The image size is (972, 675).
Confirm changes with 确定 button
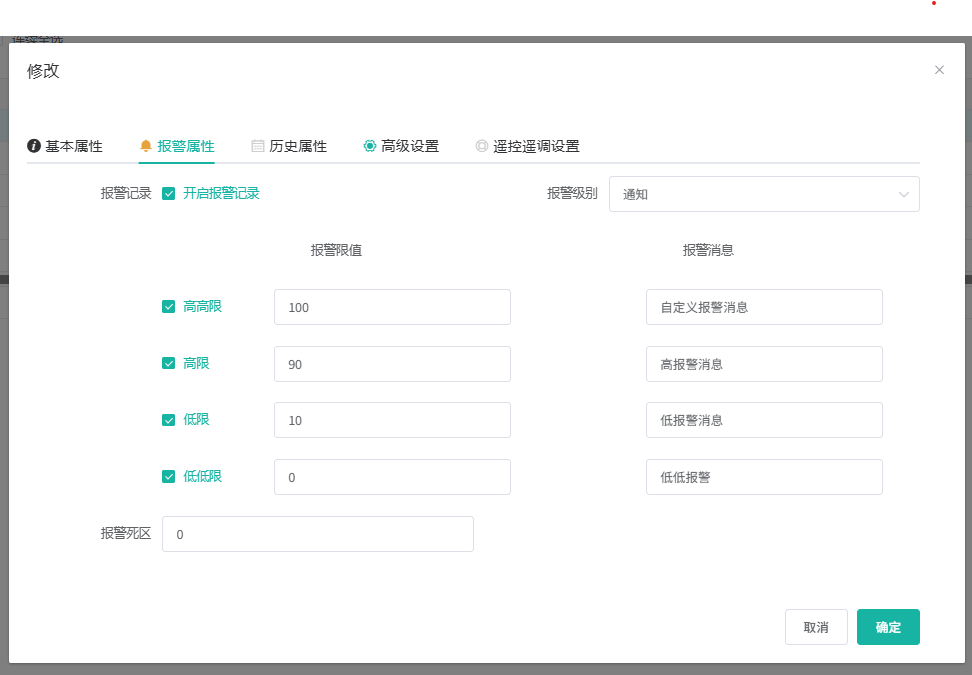click(888, 627)
